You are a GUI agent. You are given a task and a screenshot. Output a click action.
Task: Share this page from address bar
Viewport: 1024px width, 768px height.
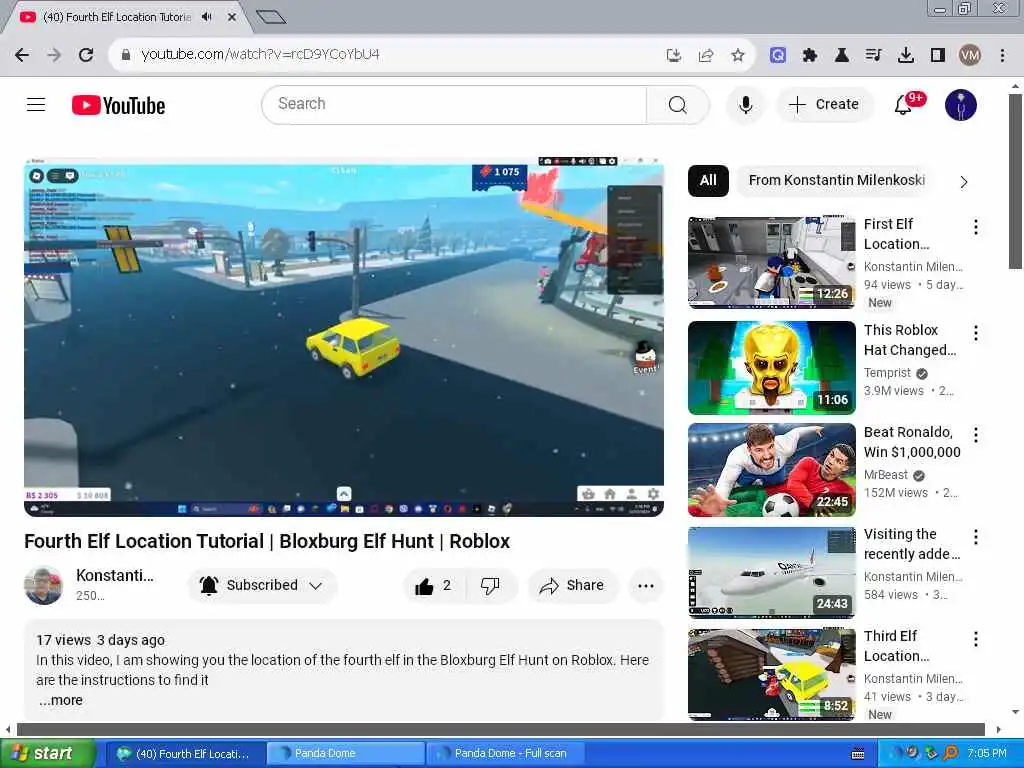[706, 56]
